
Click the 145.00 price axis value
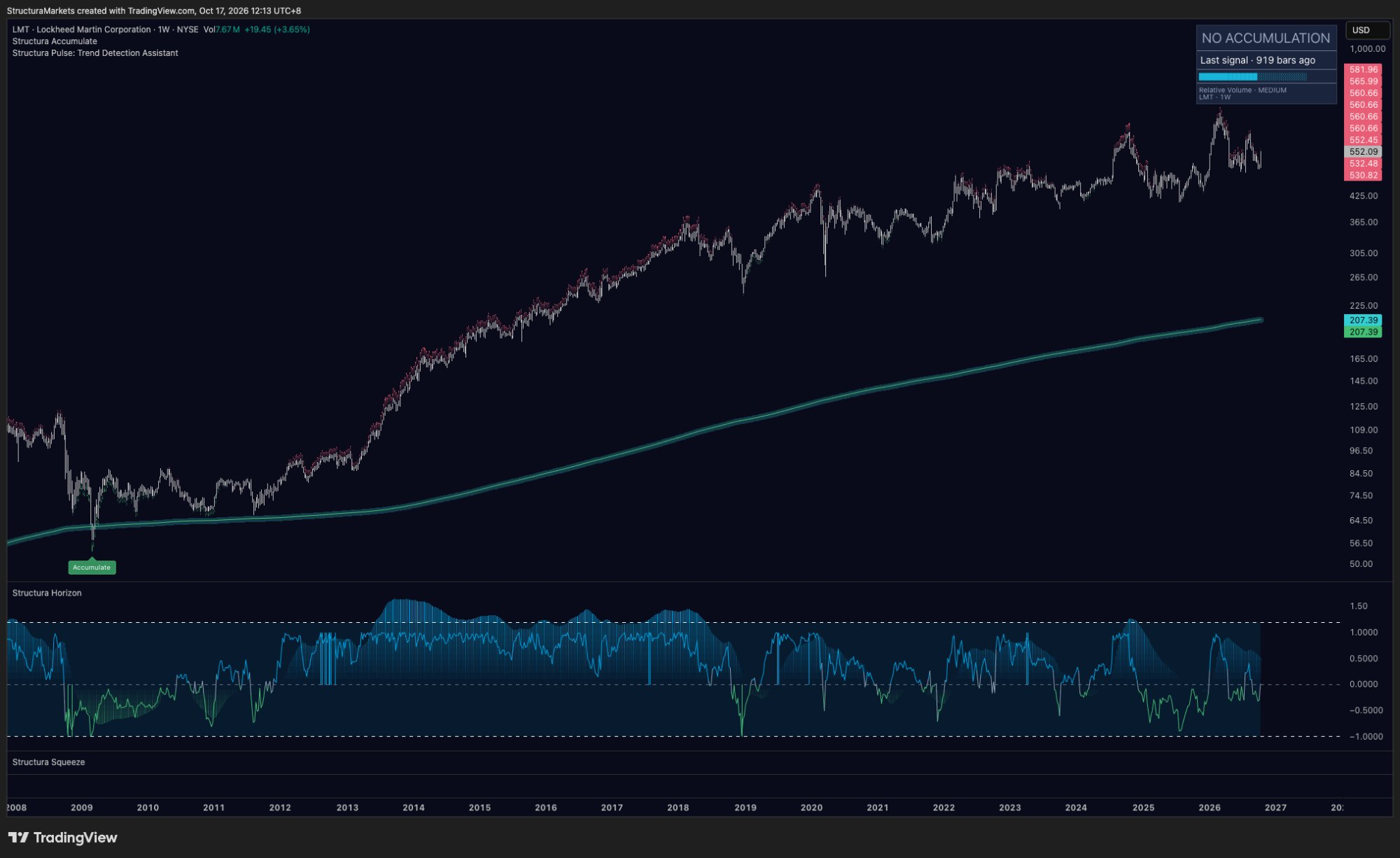(x=1364, y=381)
